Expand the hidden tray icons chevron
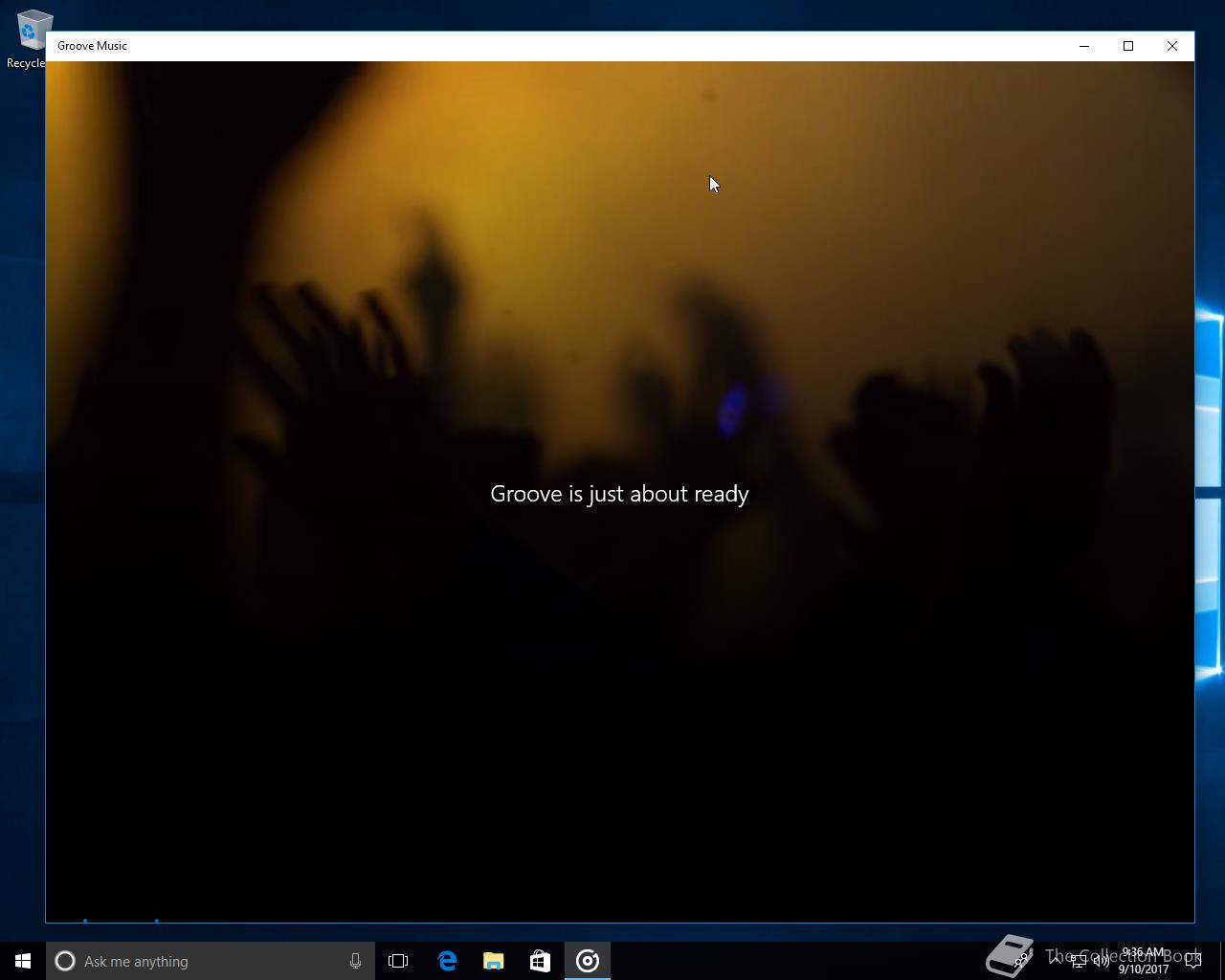The image size is (1225, 980). pos(1056,960)
